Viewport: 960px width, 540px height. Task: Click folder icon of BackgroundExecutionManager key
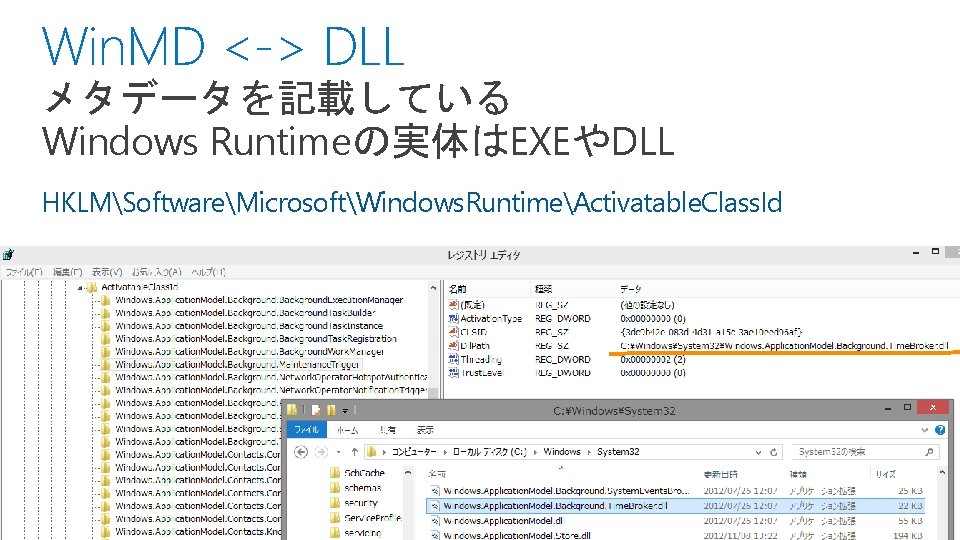click(105, 300)
